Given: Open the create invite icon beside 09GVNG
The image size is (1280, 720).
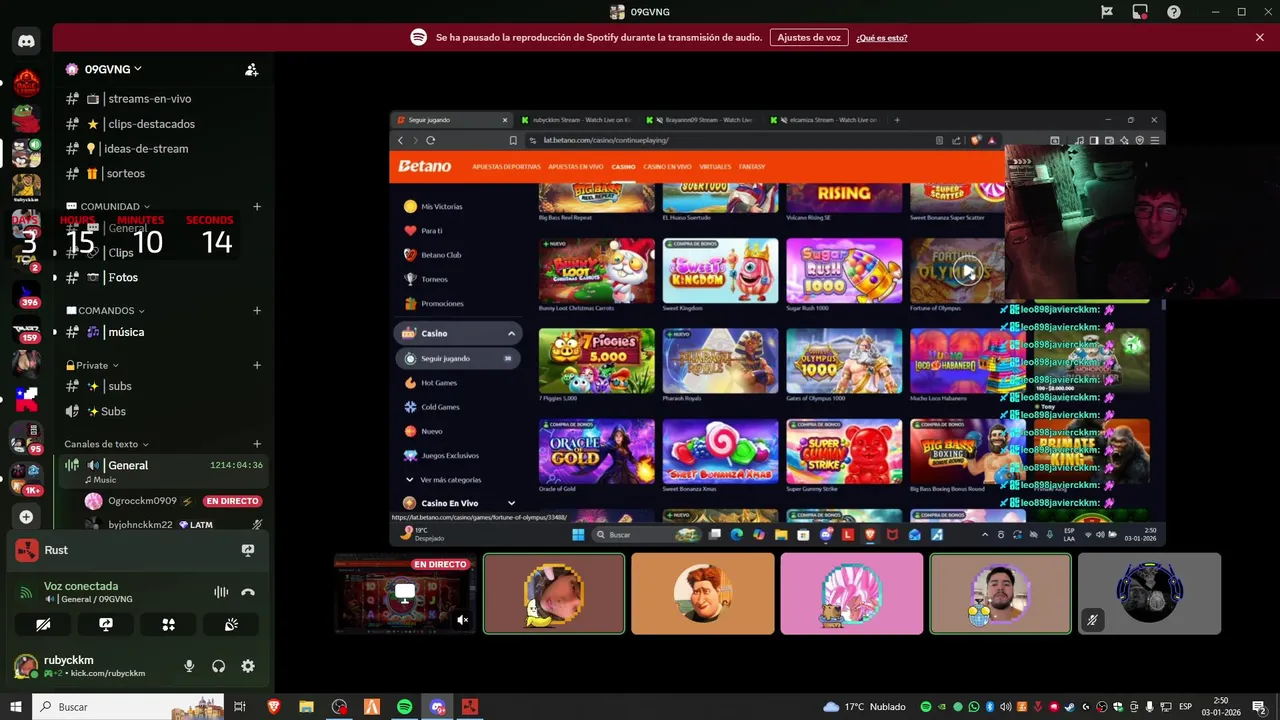Looking at the screenshot, I should (252, 70).
